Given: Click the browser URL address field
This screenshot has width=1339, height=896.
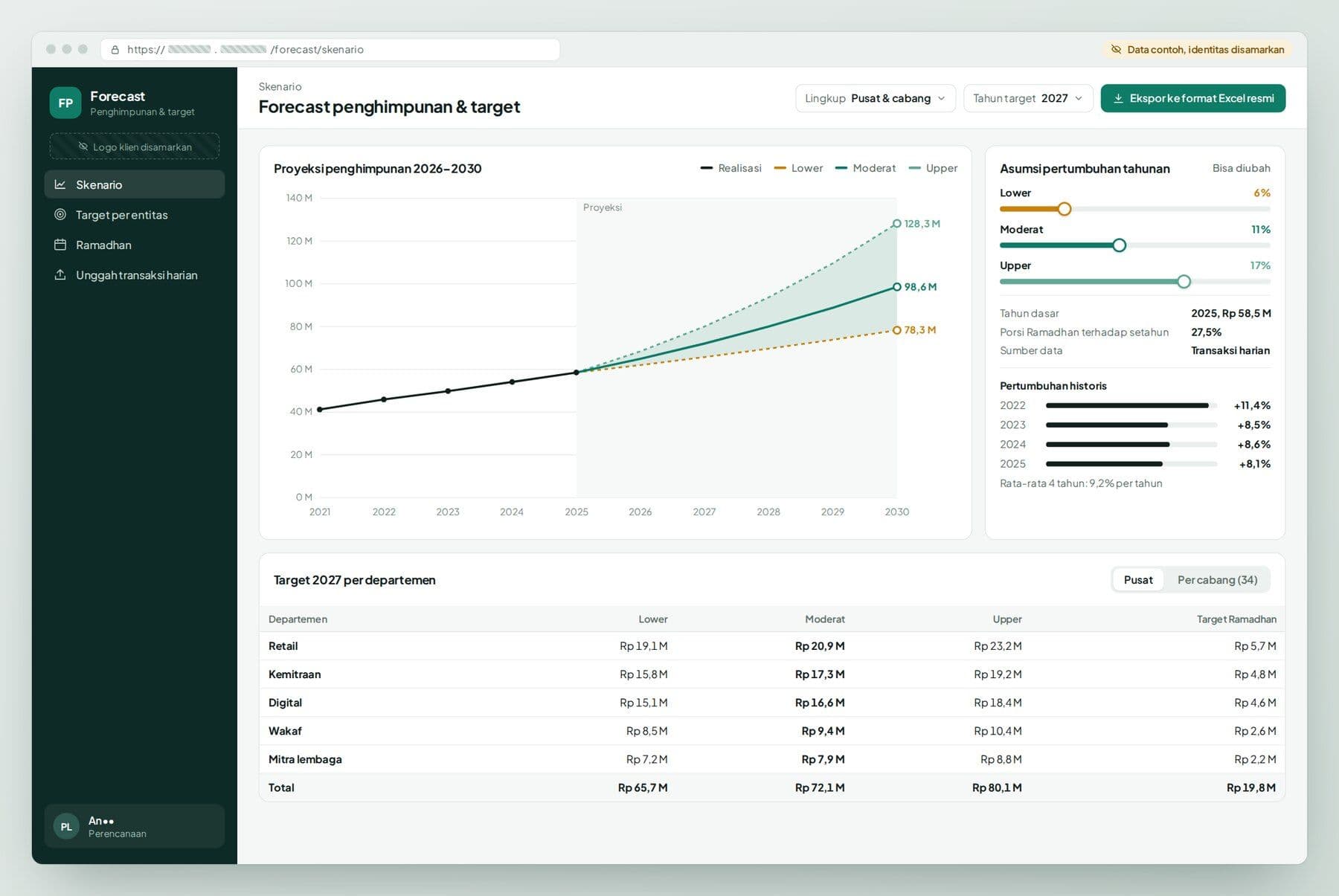Looking at the screenshot, I should click(x=331, y=50).
